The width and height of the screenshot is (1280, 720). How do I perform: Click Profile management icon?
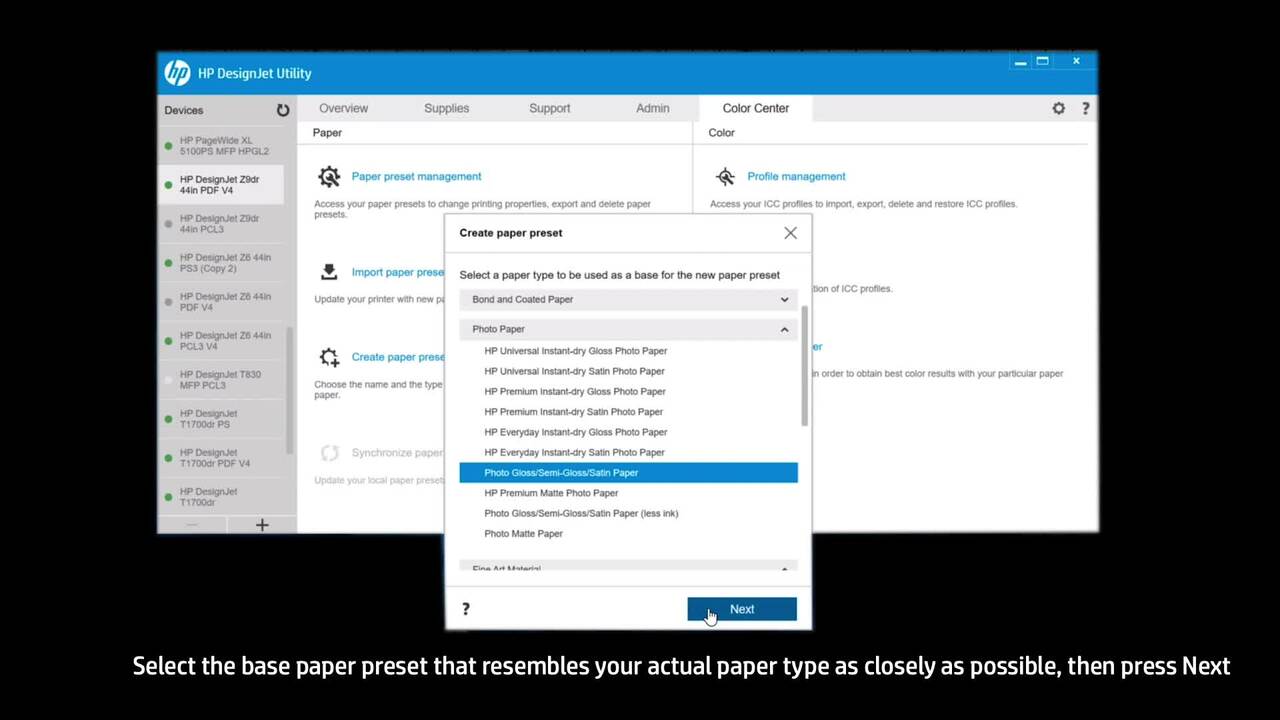coord(725,177)
